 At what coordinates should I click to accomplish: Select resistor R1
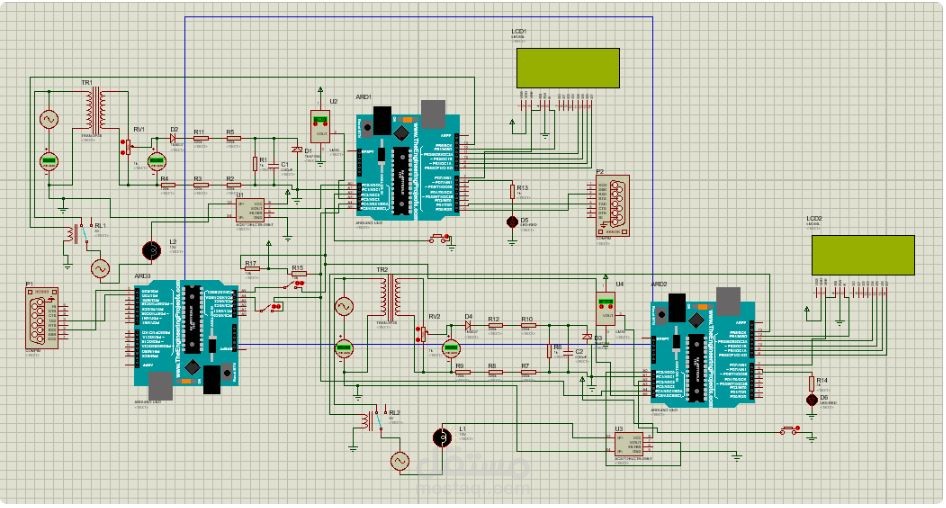[255, 163]
